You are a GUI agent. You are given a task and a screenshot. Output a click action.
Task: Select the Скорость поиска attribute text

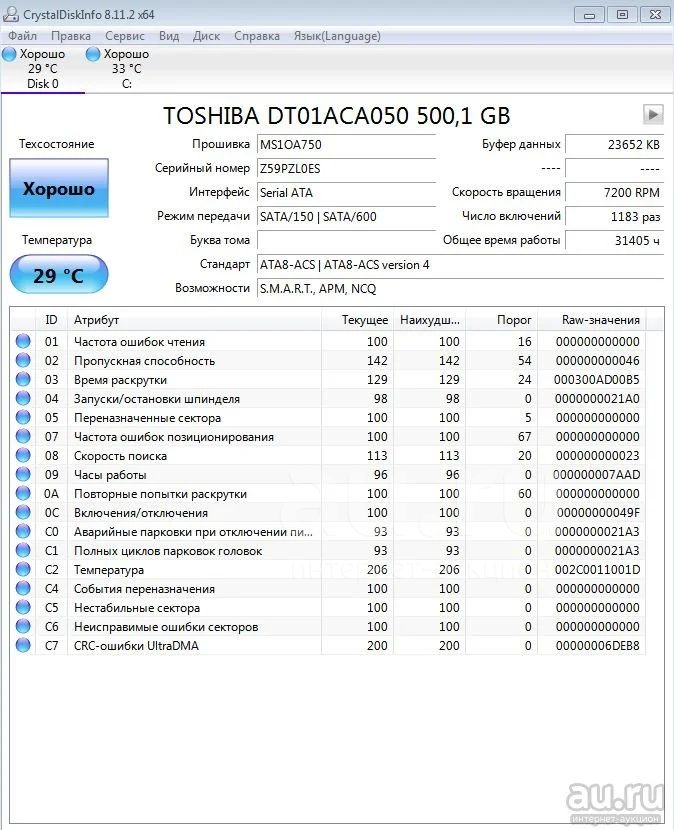(x=120, y=456)
